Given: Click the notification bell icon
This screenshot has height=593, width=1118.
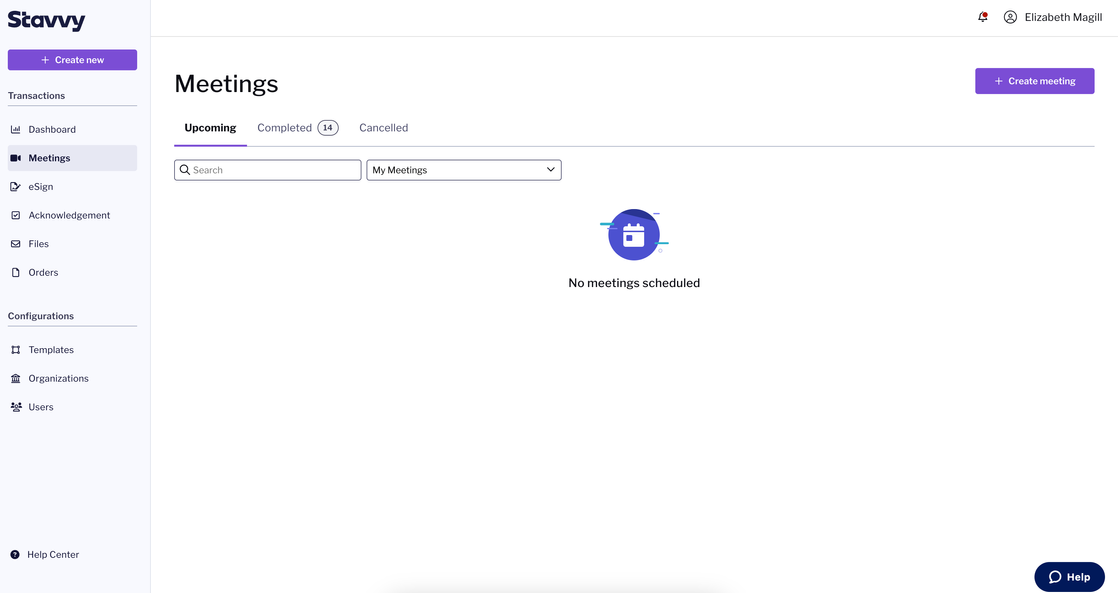Looking at the screenshot, I should 983,17.
